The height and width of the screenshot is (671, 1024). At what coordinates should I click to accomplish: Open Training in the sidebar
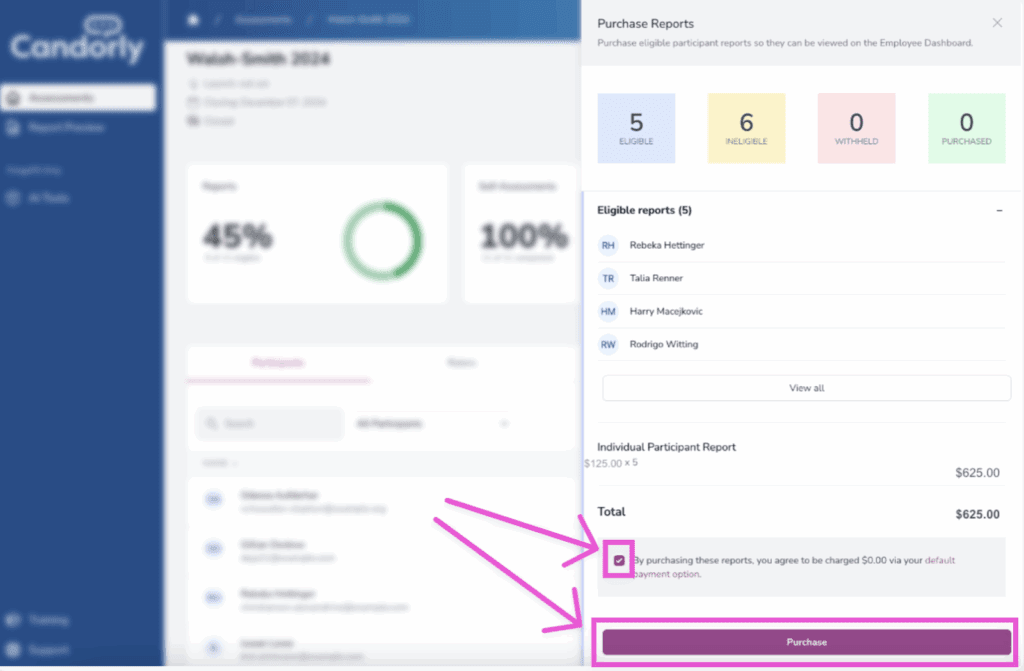point(48,620)
